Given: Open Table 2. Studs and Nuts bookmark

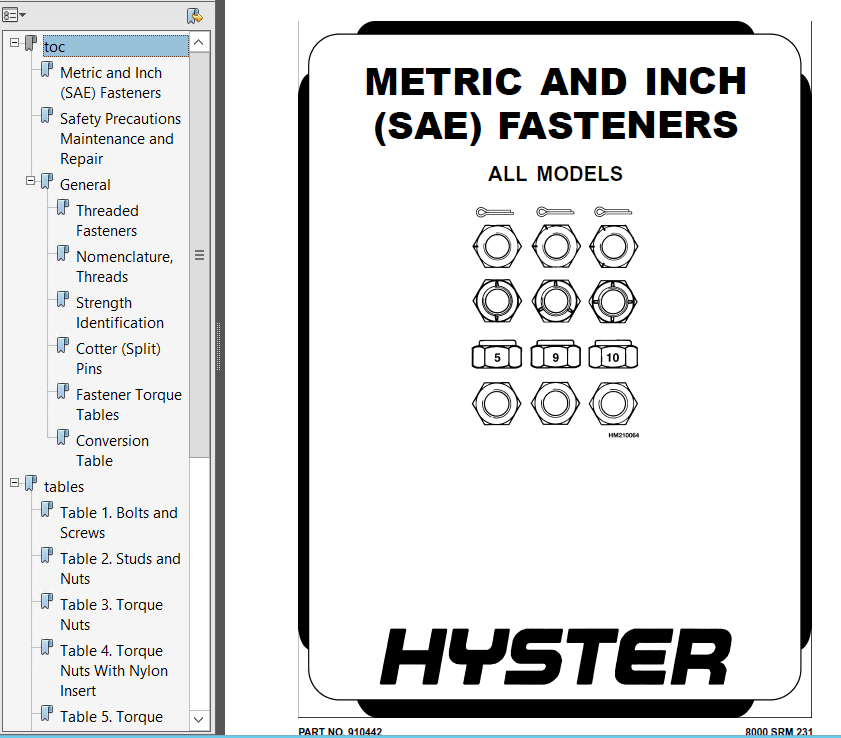Looking at the screenshot, I should coord(120,569).
